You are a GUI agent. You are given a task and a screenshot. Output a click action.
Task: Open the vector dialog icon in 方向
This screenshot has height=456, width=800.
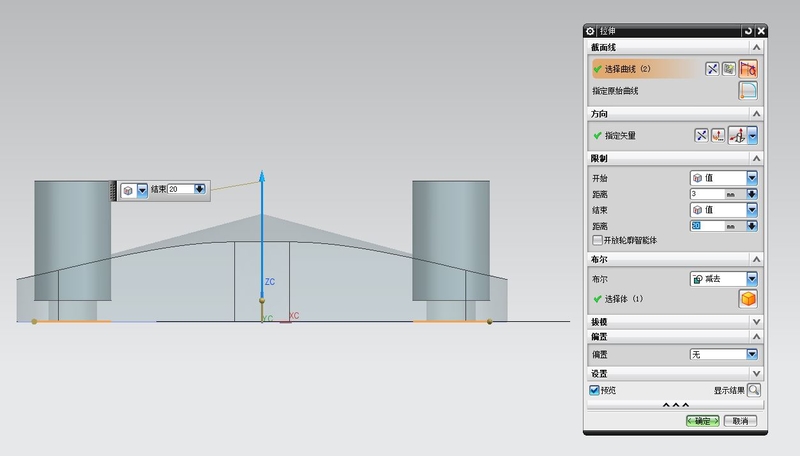tap(718, 135)
